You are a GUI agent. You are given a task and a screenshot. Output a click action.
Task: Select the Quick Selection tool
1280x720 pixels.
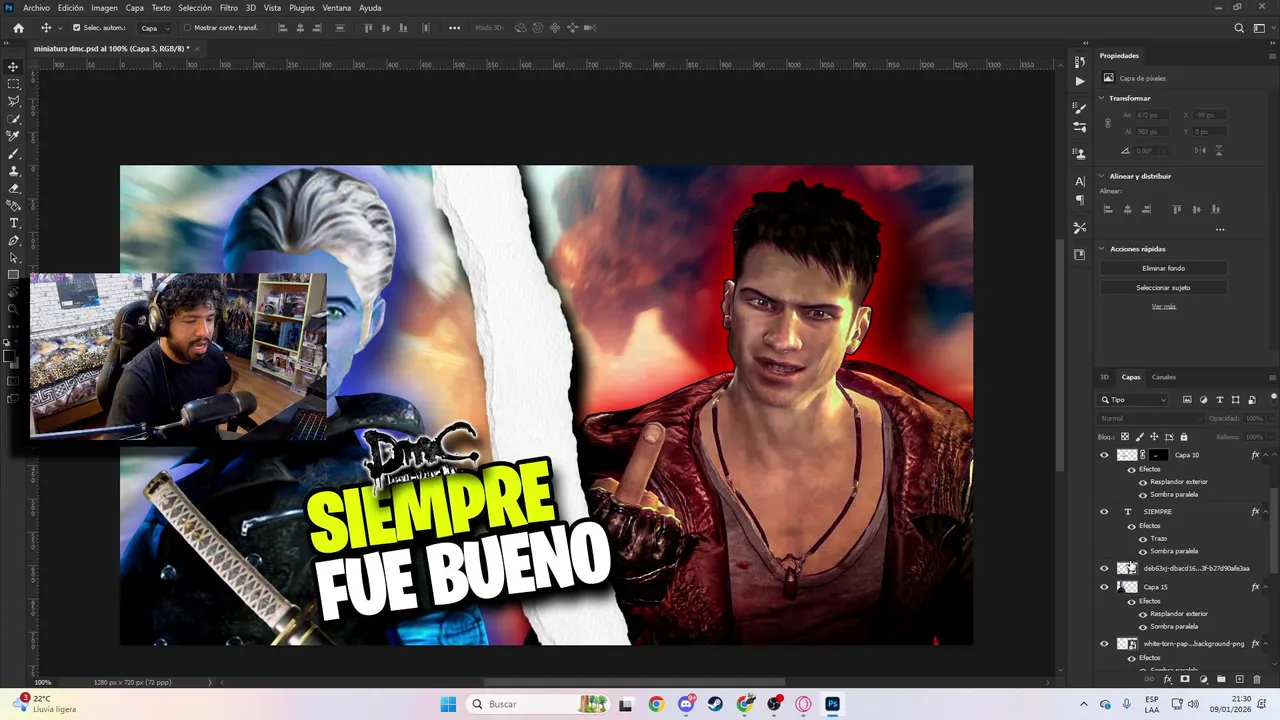tap(13, 119)
